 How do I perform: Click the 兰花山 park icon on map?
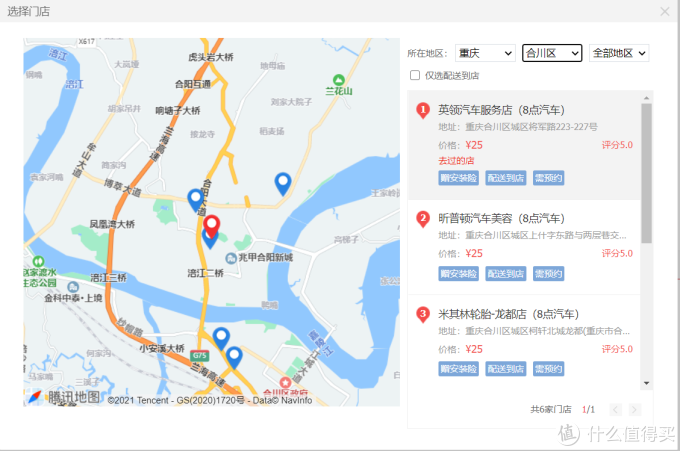tap(339, 80)
